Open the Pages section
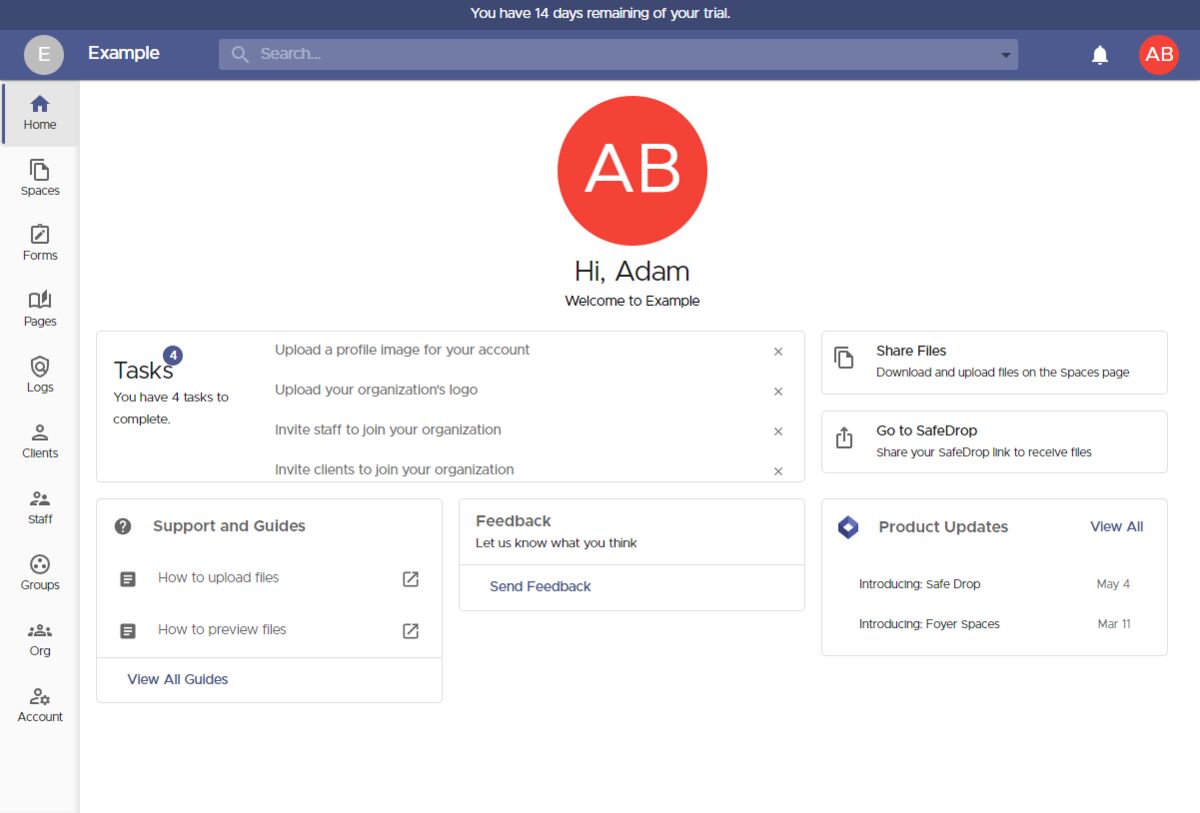Image resolution: width=1200 pixels, height=813 pixels. 39,308
